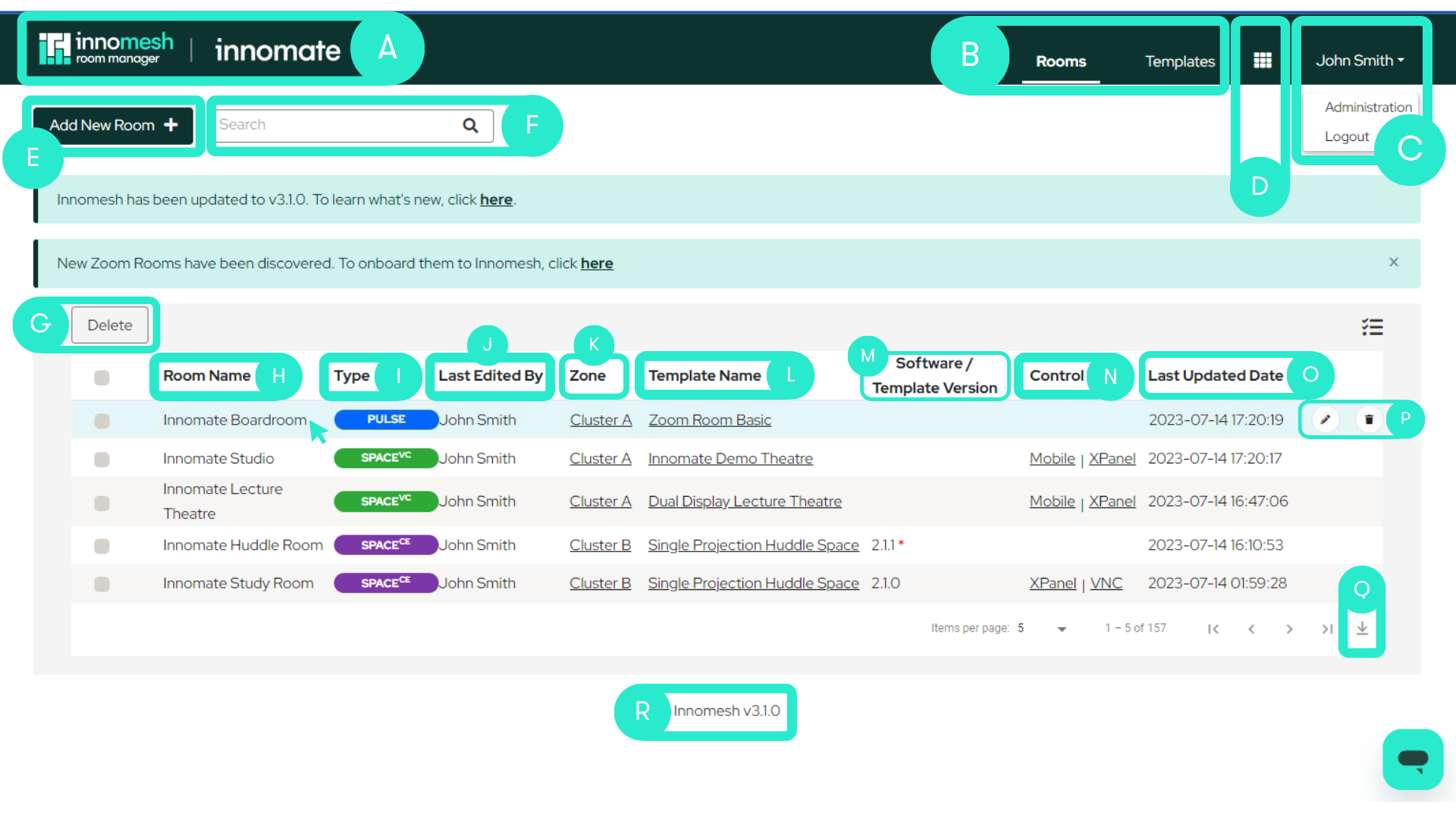This screenshot has height=819, width=1456.
Task: Toggle the select-all checkbox in the table header
Action: coord(102,377)
